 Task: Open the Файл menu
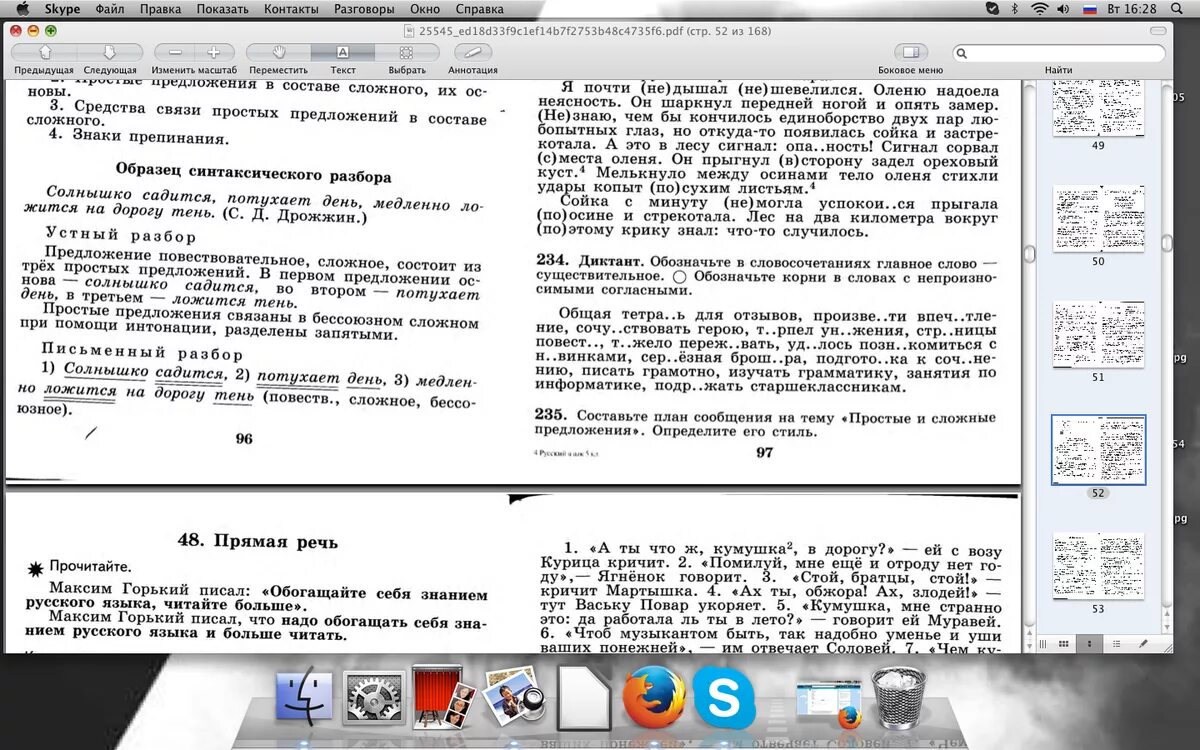110,9
